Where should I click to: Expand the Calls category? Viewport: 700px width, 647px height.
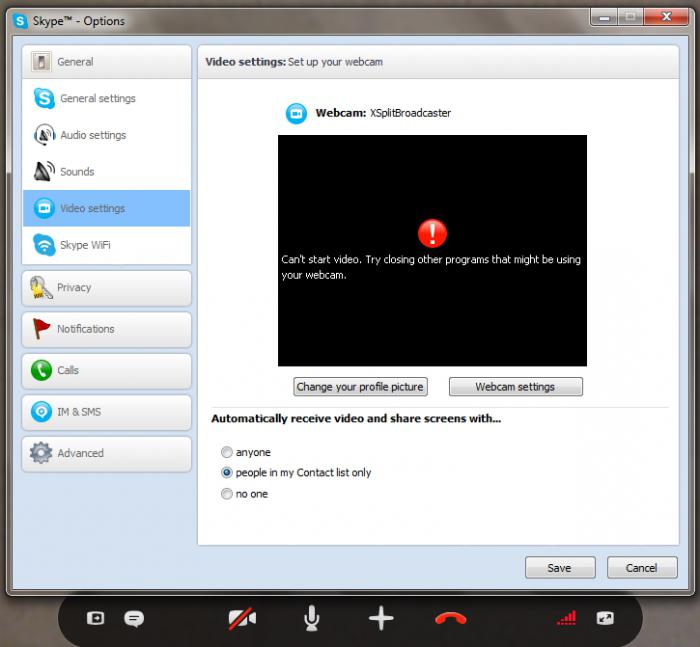(106, 371)
